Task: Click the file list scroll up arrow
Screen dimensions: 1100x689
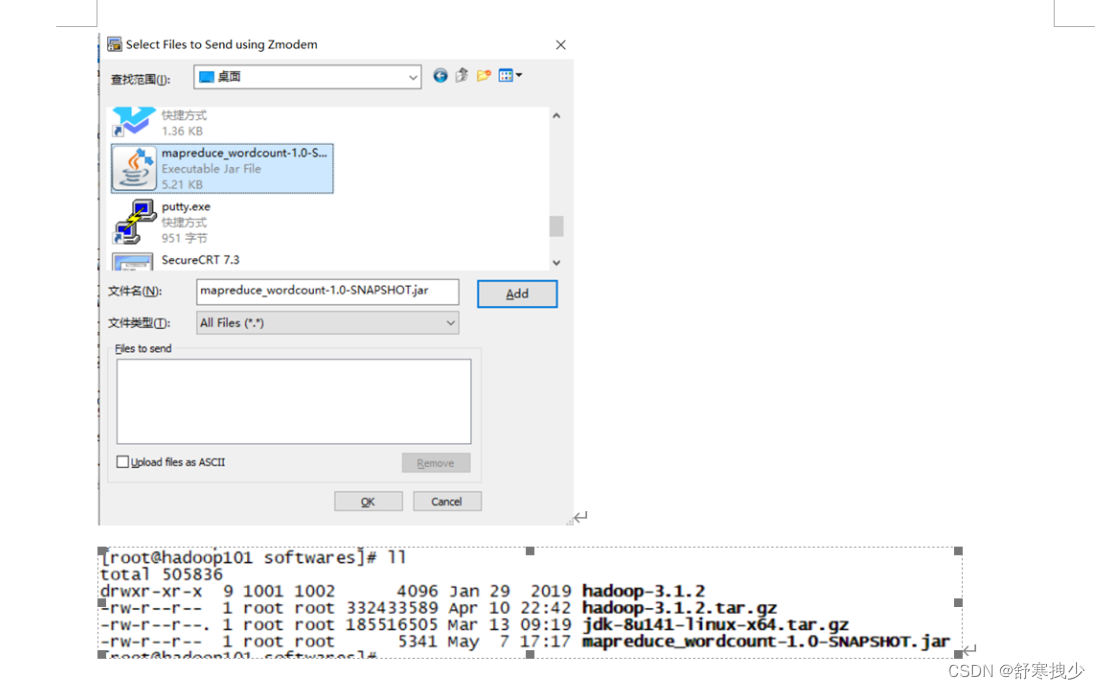Action: [x=556, y=116]
